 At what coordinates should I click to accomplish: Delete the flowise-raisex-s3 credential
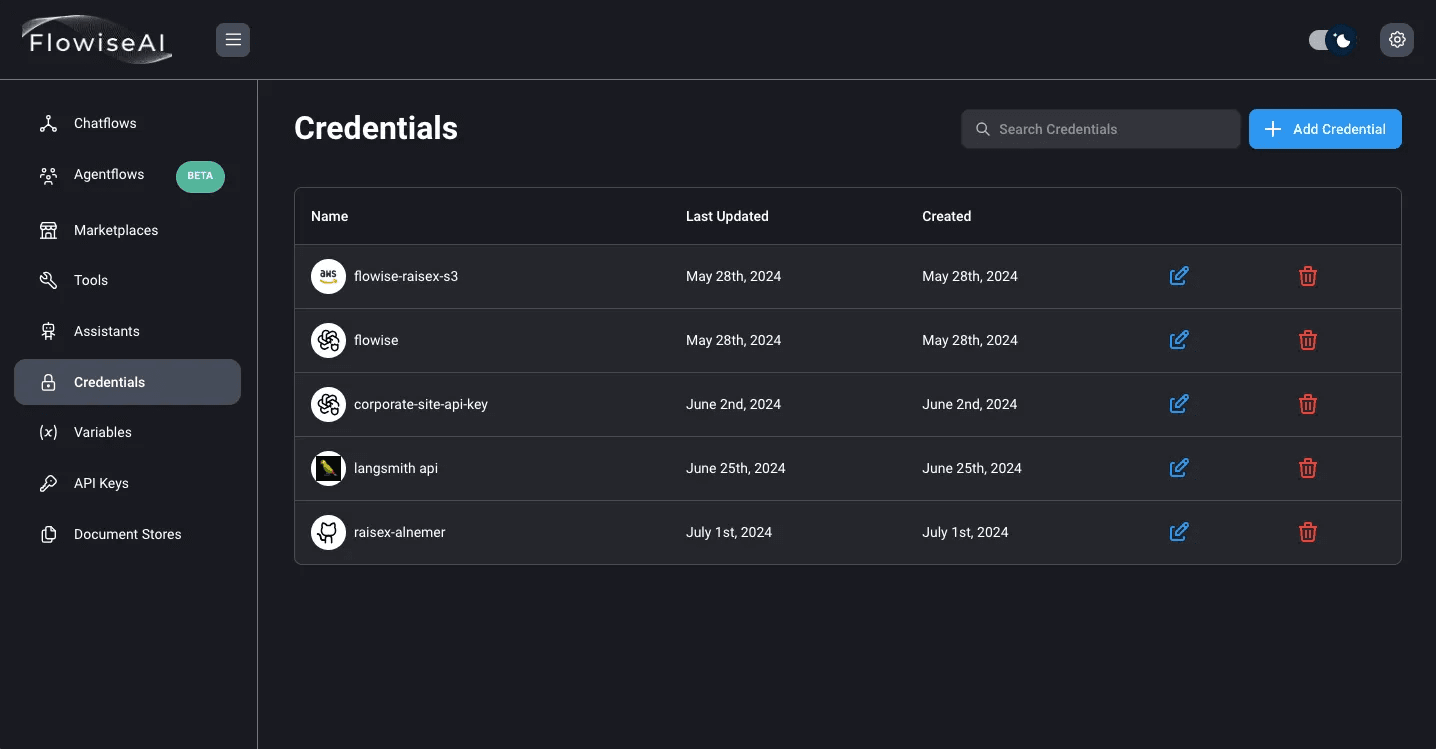pos(1307,276)
